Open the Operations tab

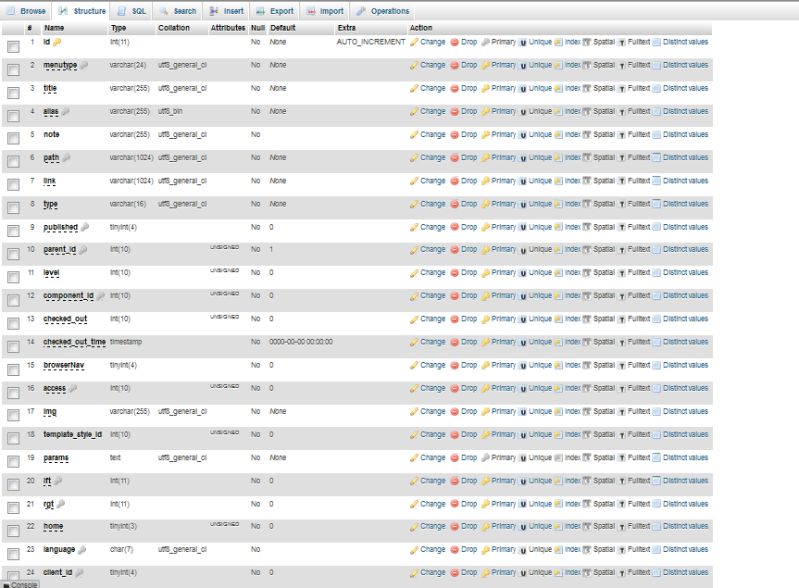tap(383, 11)
